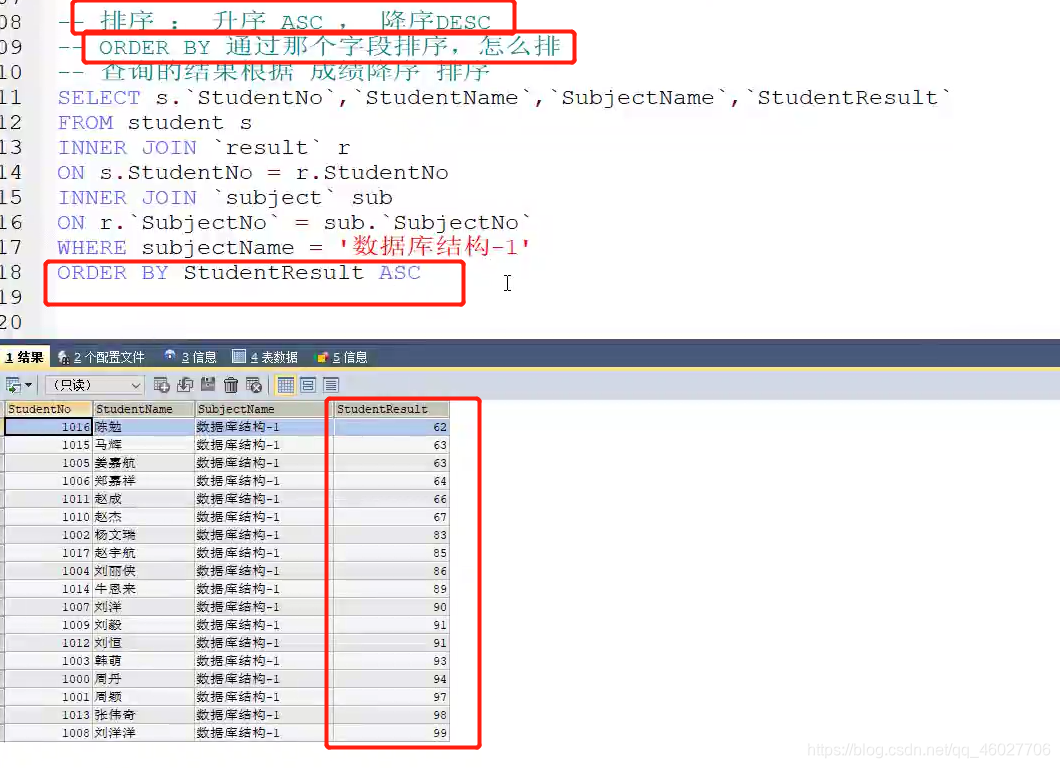
Task: Open the export results icon
Action: (13, 385)
